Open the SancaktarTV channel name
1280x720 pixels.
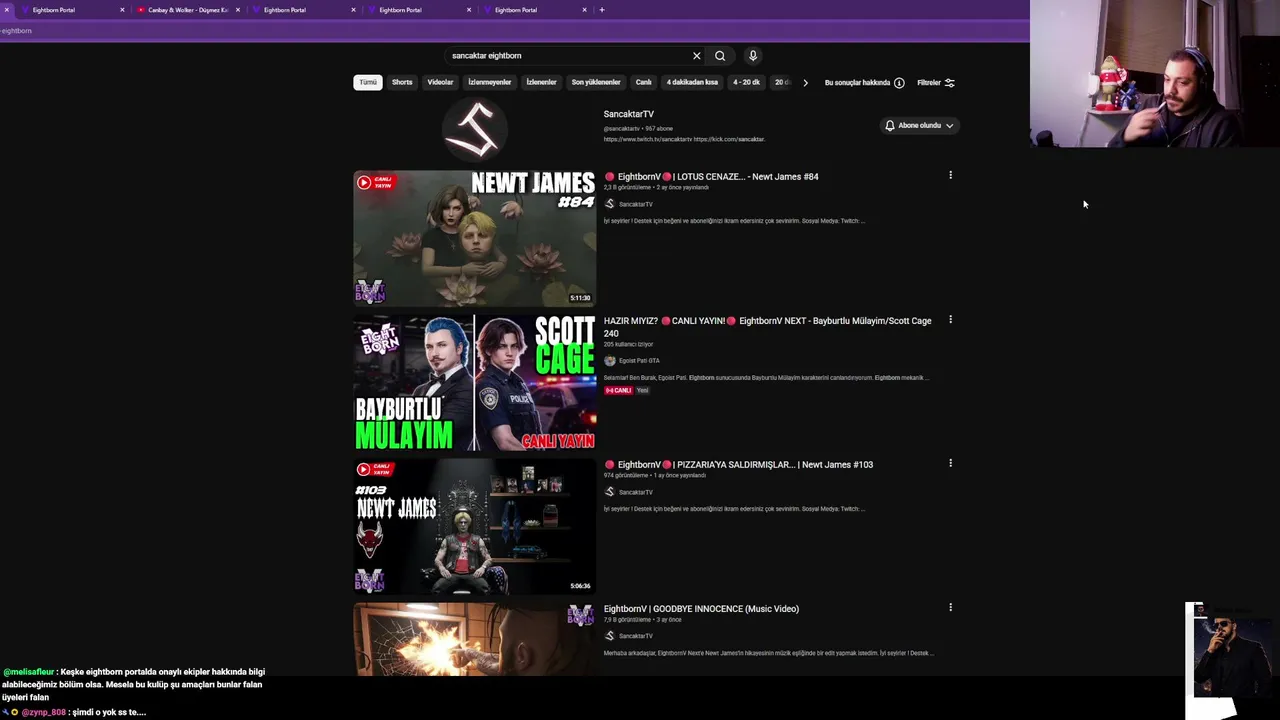click(629, 114)
